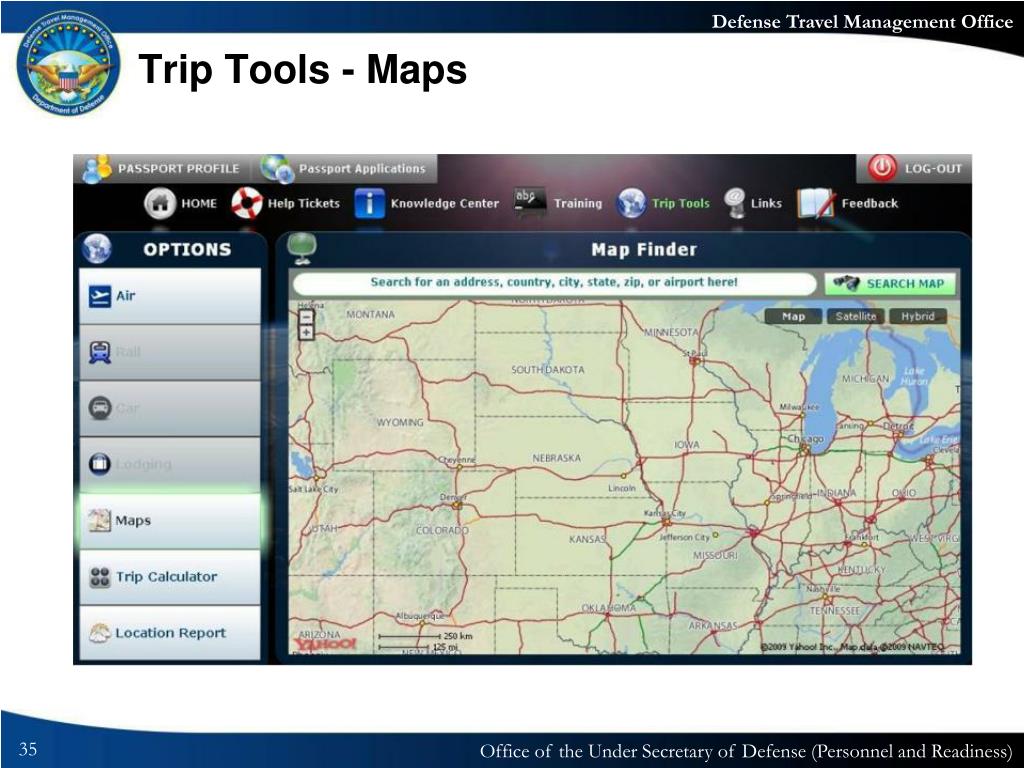Open the Location Report option
The image size is (1024, 768).
tap(170, 633)
